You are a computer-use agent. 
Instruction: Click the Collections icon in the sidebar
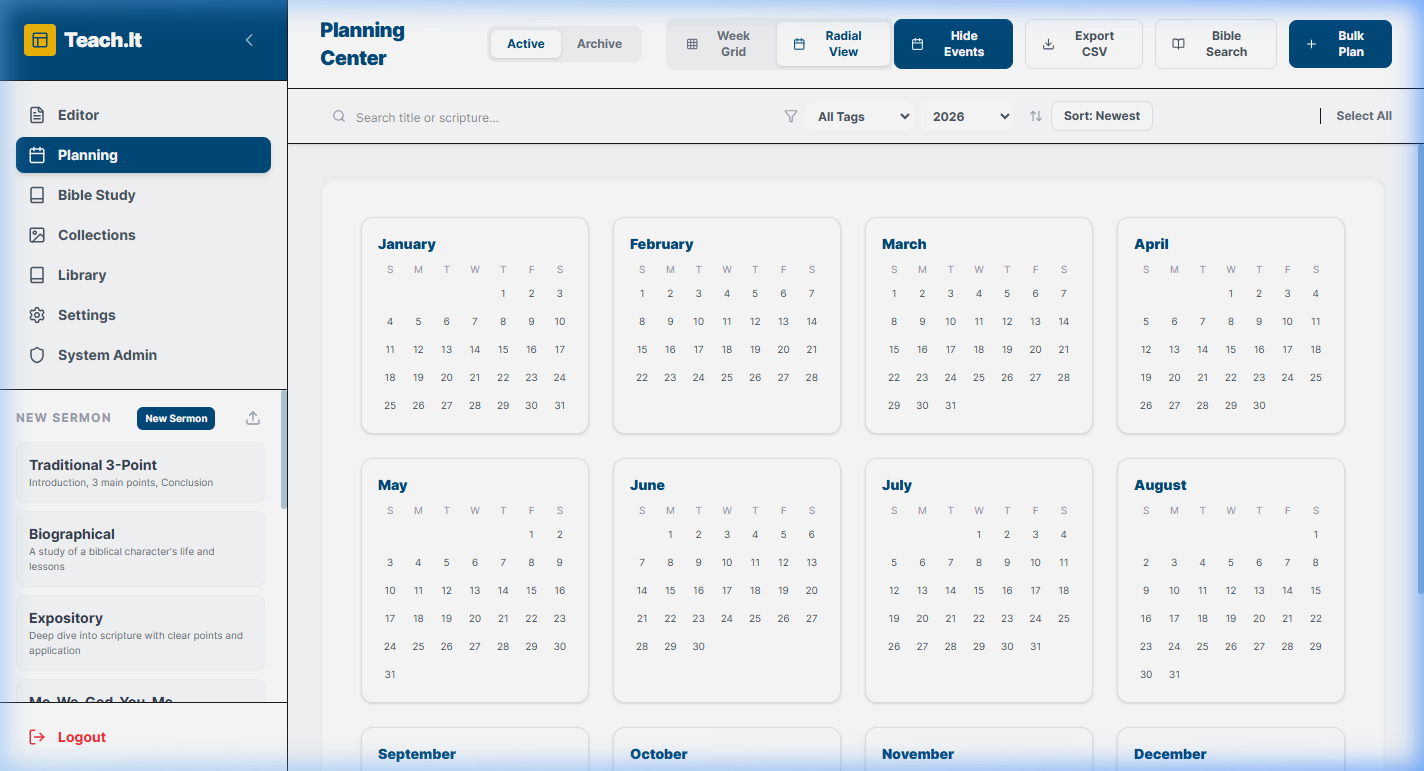click(x=38, y=235)
